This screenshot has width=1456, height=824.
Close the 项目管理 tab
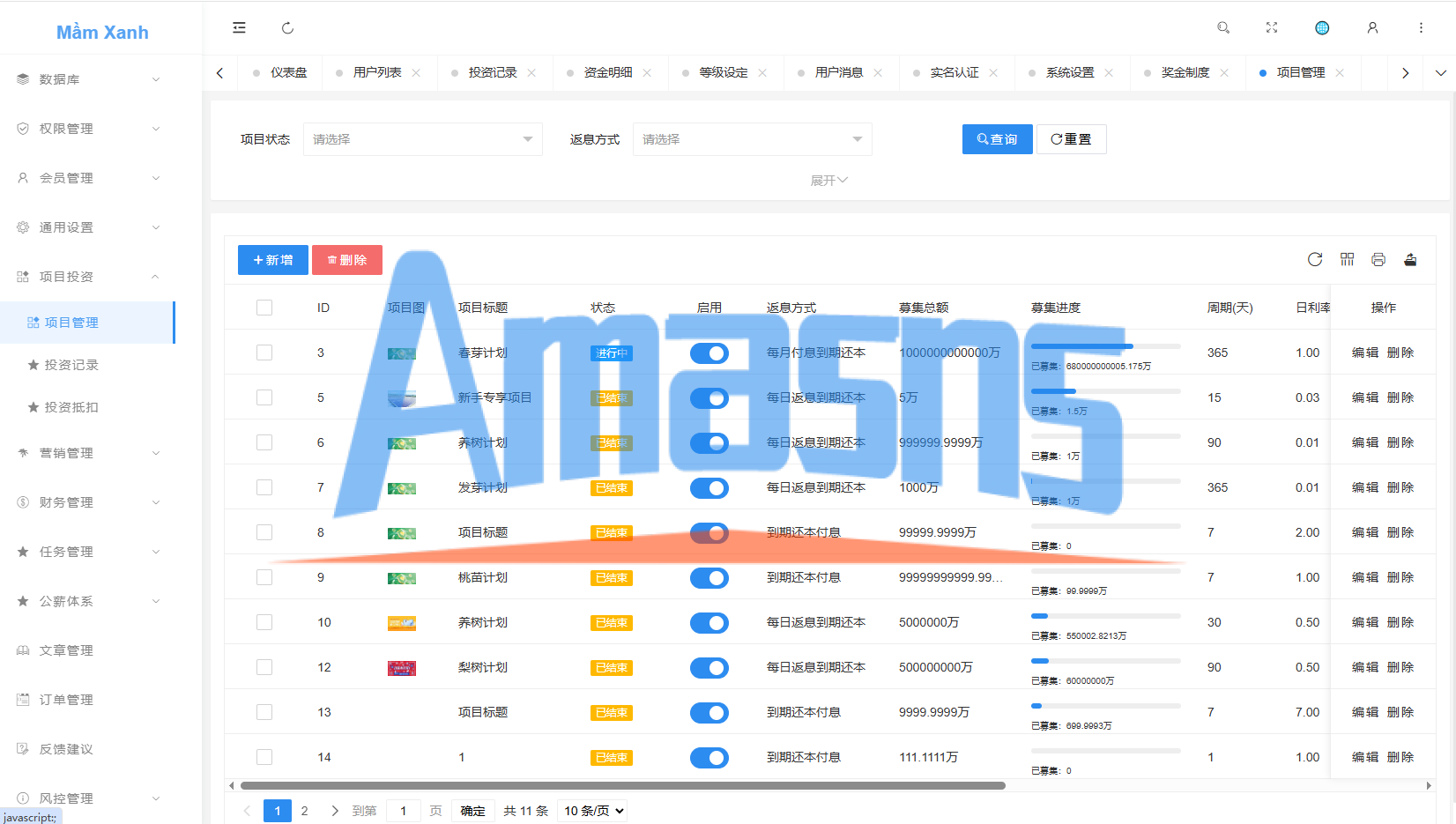click(1340, 72)
